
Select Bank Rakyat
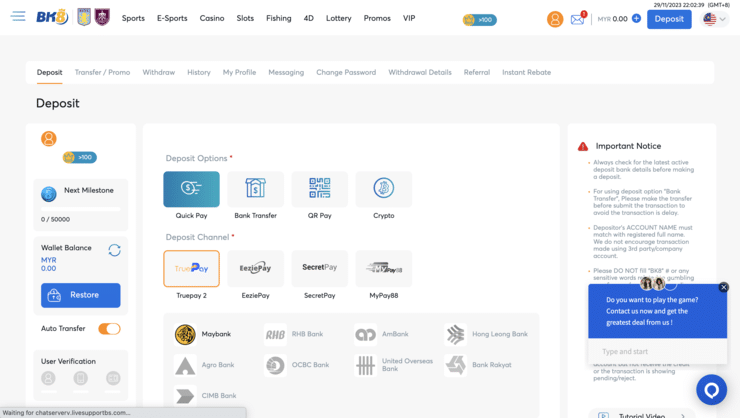pyautogui.click(x=478, y=365)
